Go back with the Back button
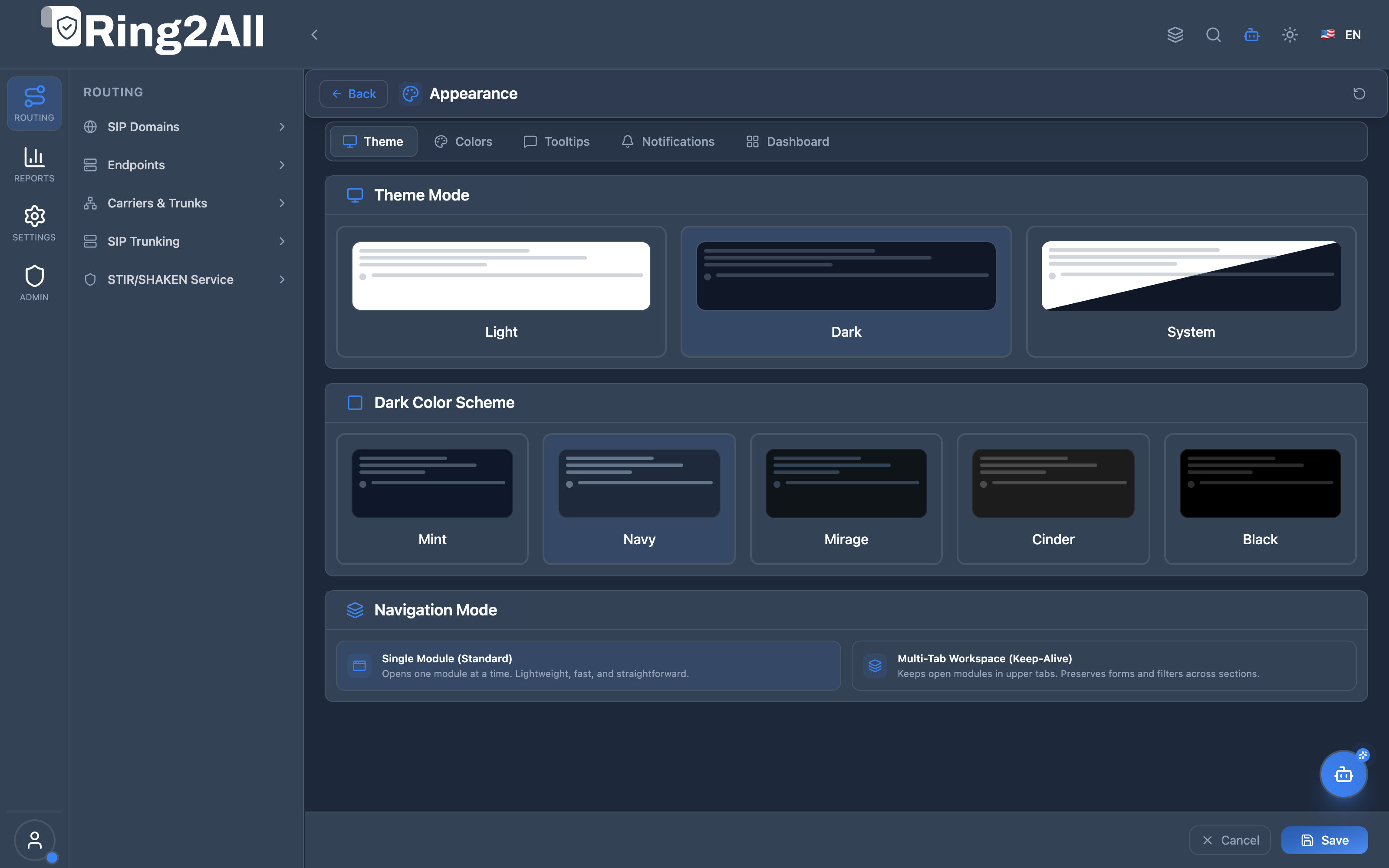1389x868 pixels. coord(354,94)
